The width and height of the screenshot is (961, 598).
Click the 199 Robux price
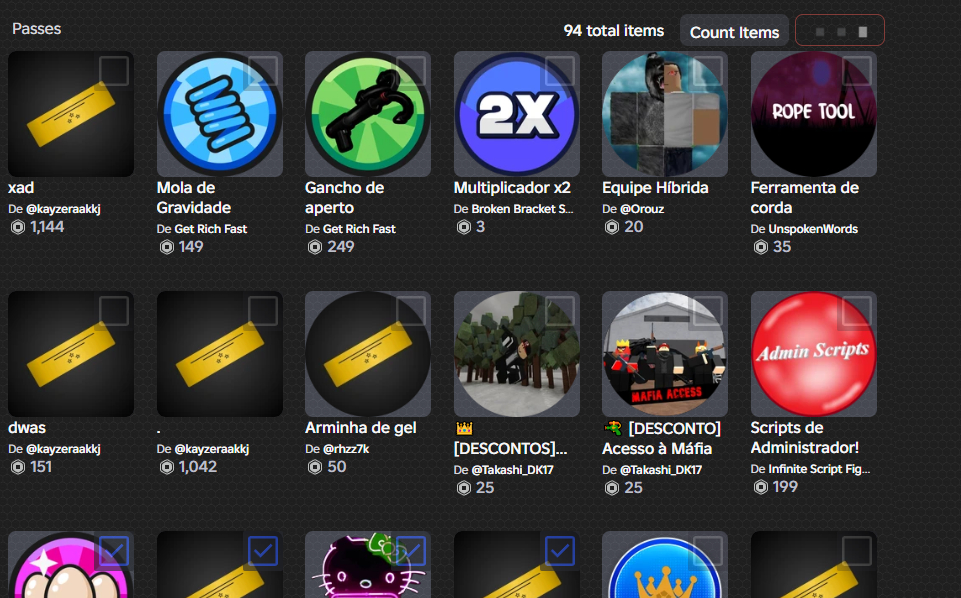(785, 487)
